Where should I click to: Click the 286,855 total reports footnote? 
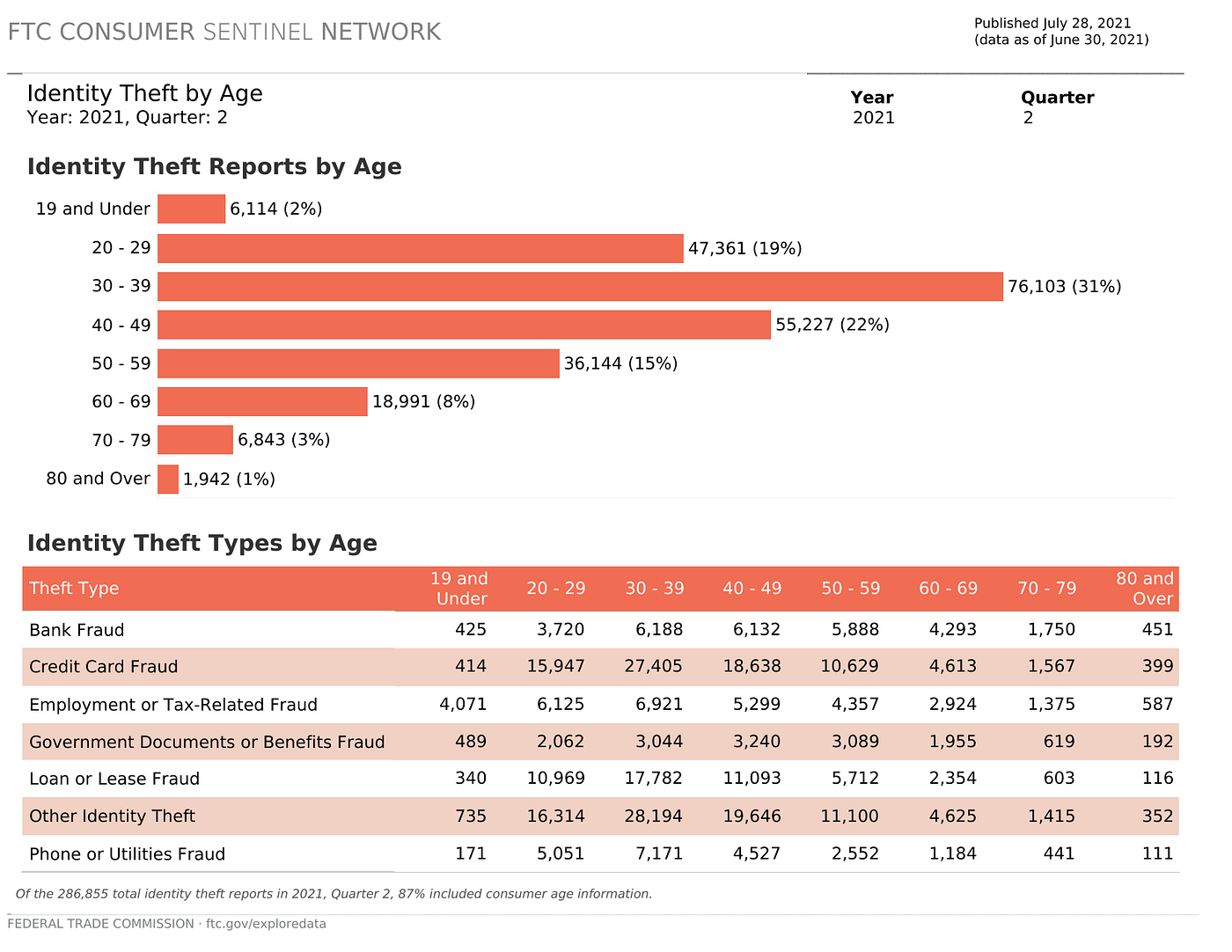point(334,894)
